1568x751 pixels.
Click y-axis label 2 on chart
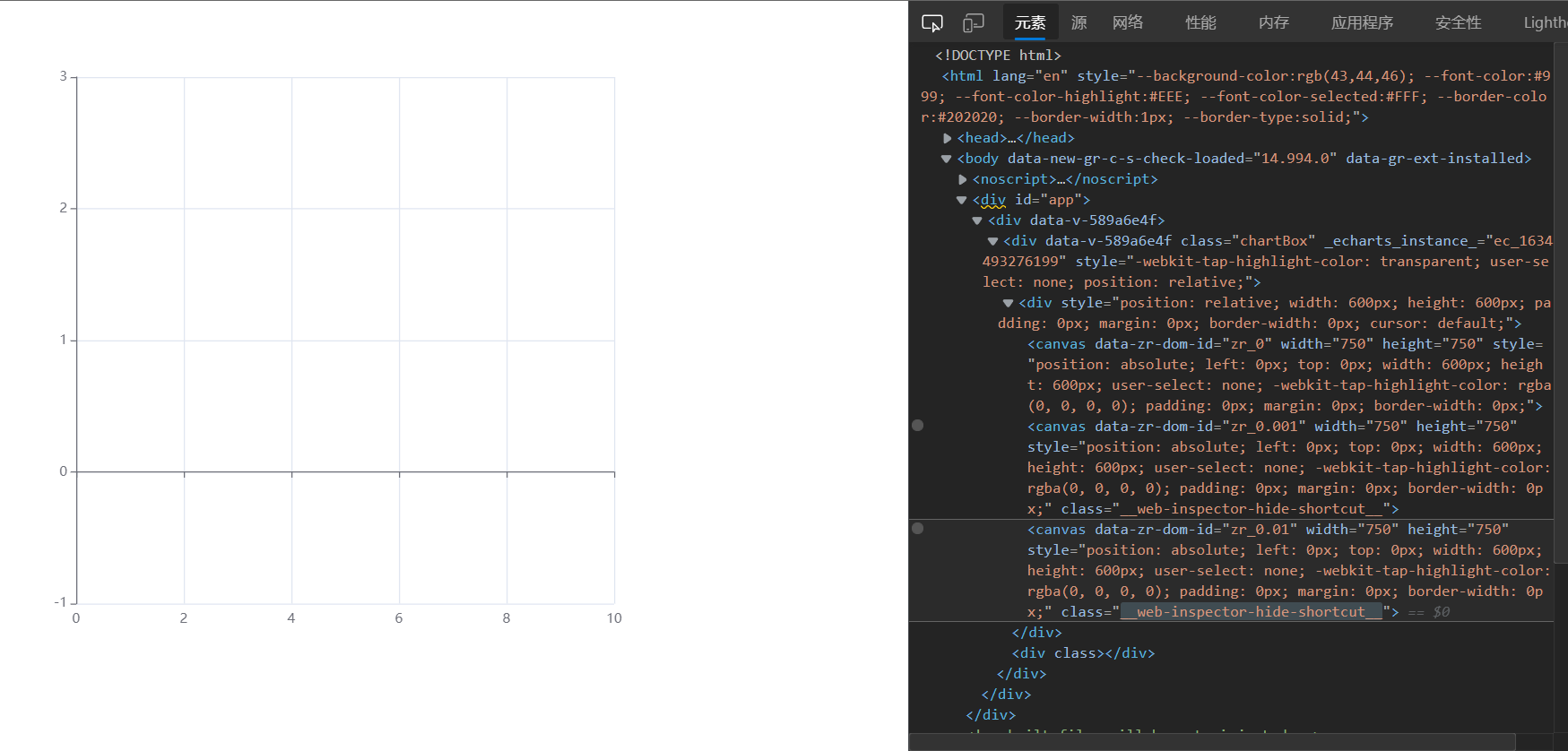click(64, 208)
